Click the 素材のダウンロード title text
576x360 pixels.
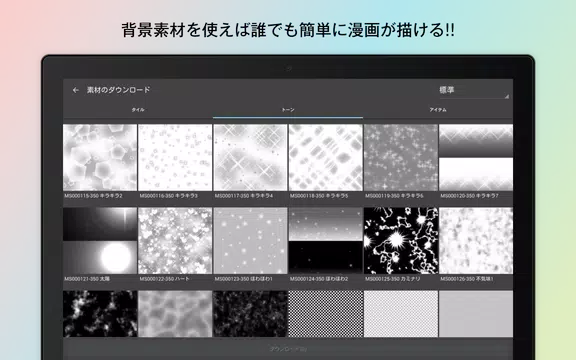click(x=119, y=90)
